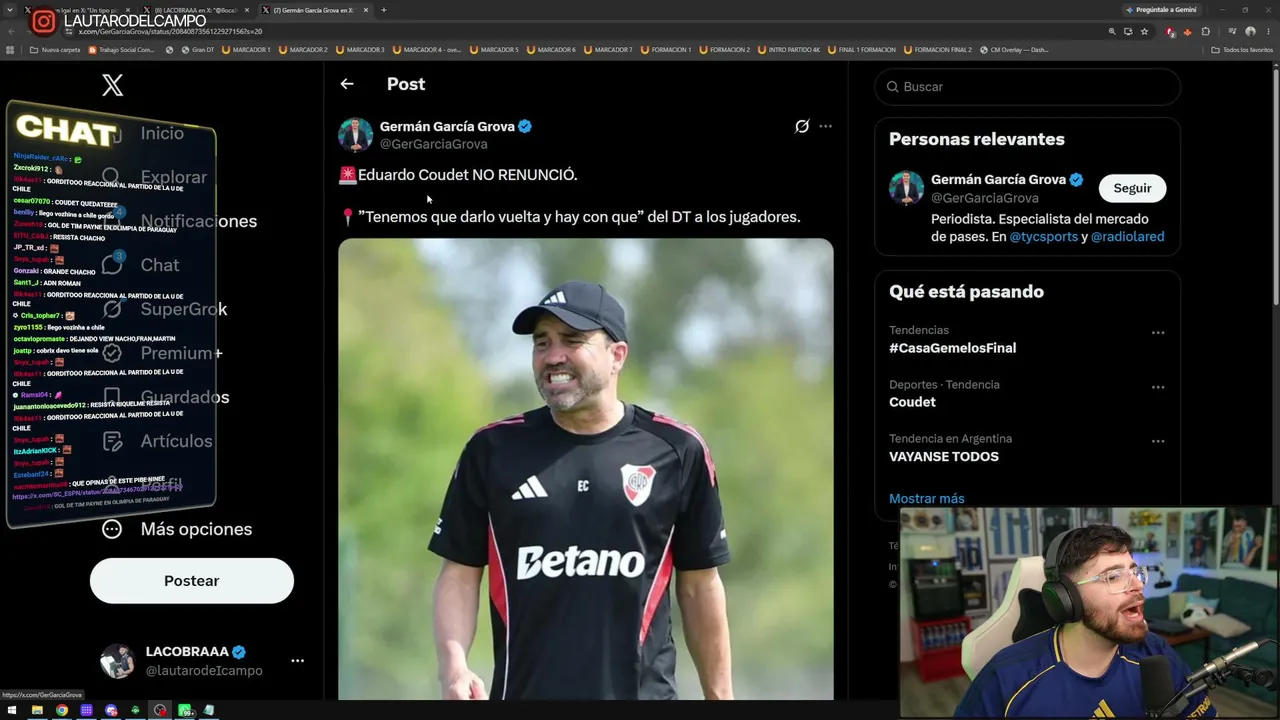Follow Germán García Grova with Seguir

tap(1132, 188)
